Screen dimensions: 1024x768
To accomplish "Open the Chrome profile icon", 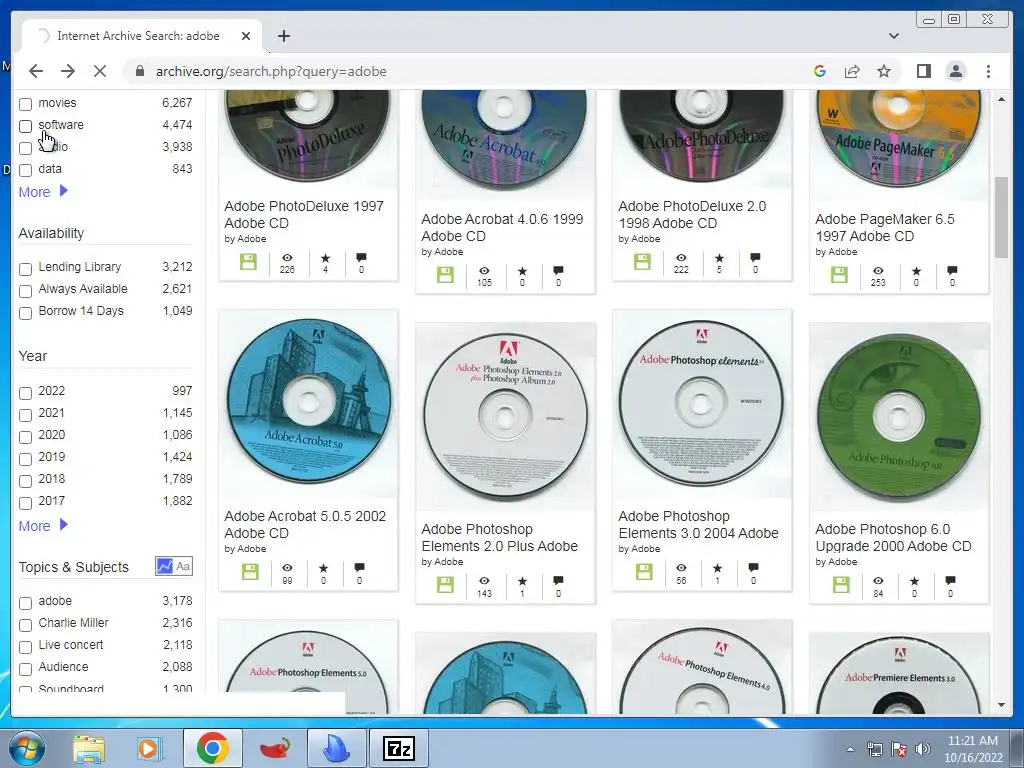I will pos(956,71).
